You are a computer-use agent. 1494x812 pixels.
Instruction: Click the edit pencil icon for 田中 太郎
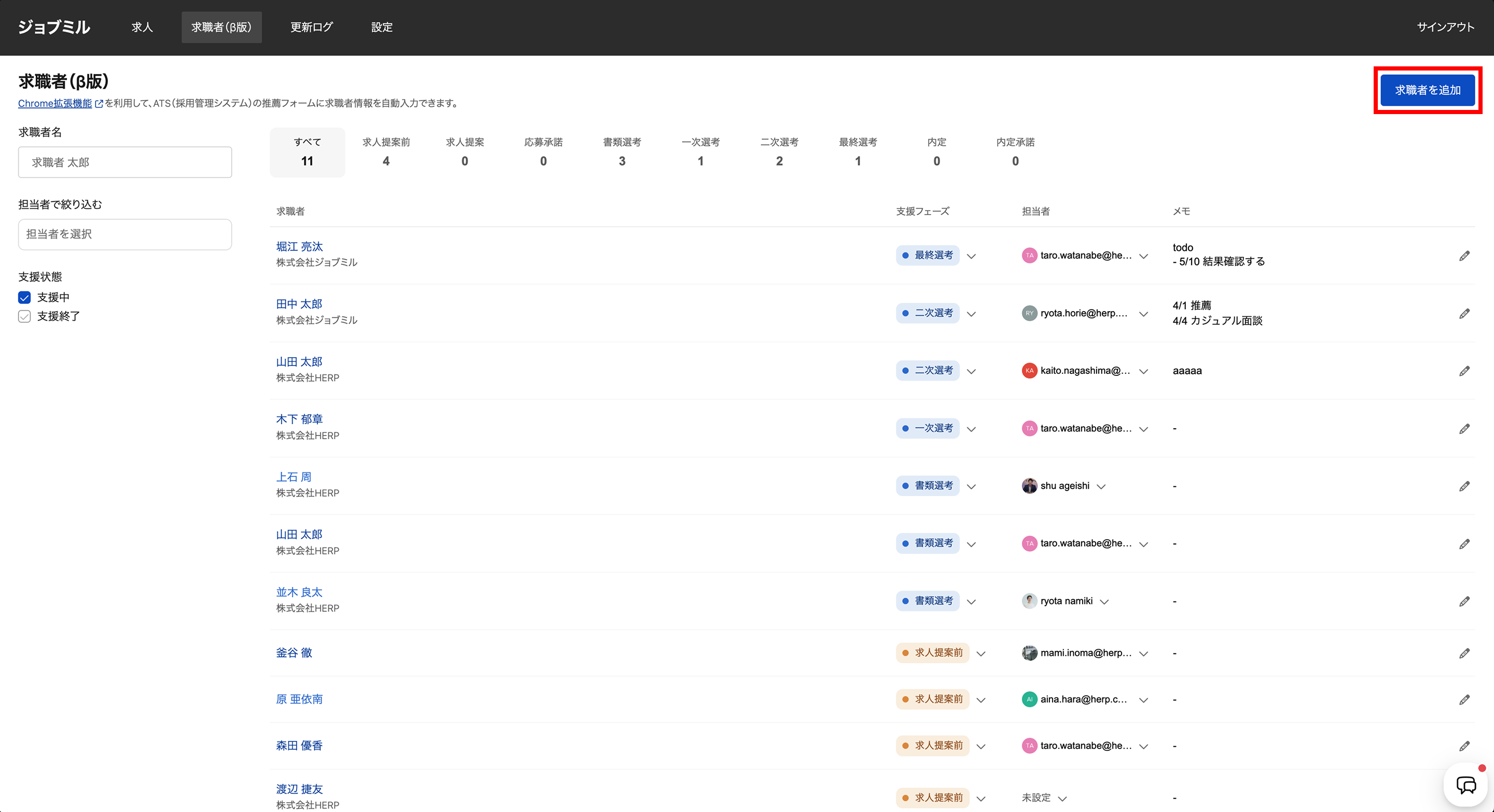(x=1464, y=314)
